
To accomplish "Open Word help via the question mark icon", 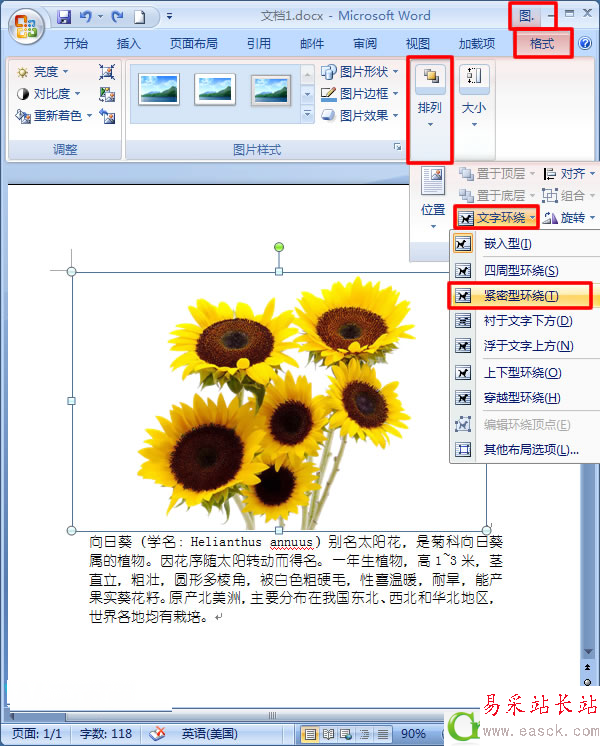I will click(585, 43).
